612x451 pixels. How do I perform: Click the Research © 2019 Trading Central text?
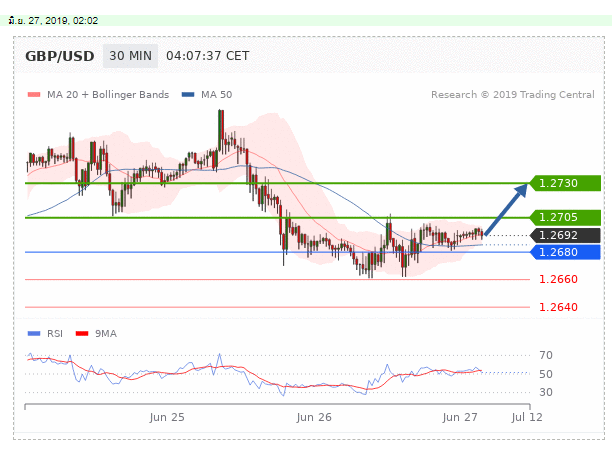pos(513,94)
